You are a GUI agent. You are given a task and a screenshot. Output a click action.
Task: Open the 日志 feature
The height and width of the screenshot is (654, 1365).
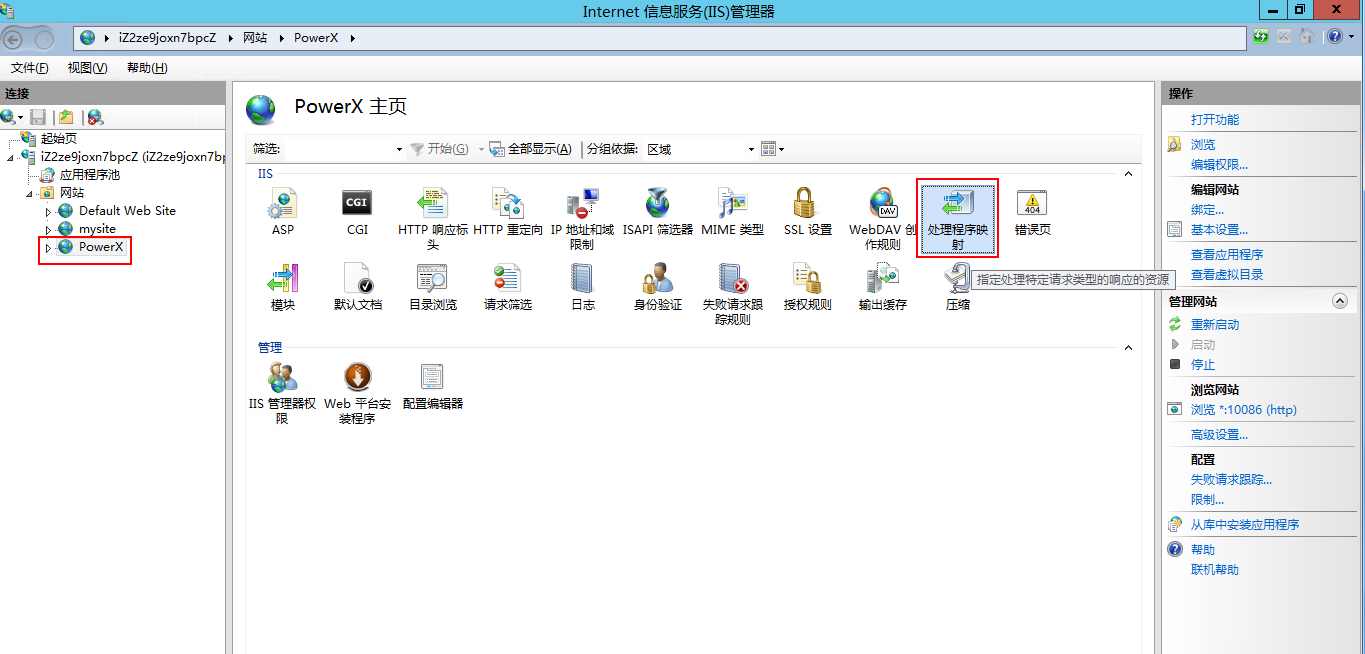click(x=582, y=285)
